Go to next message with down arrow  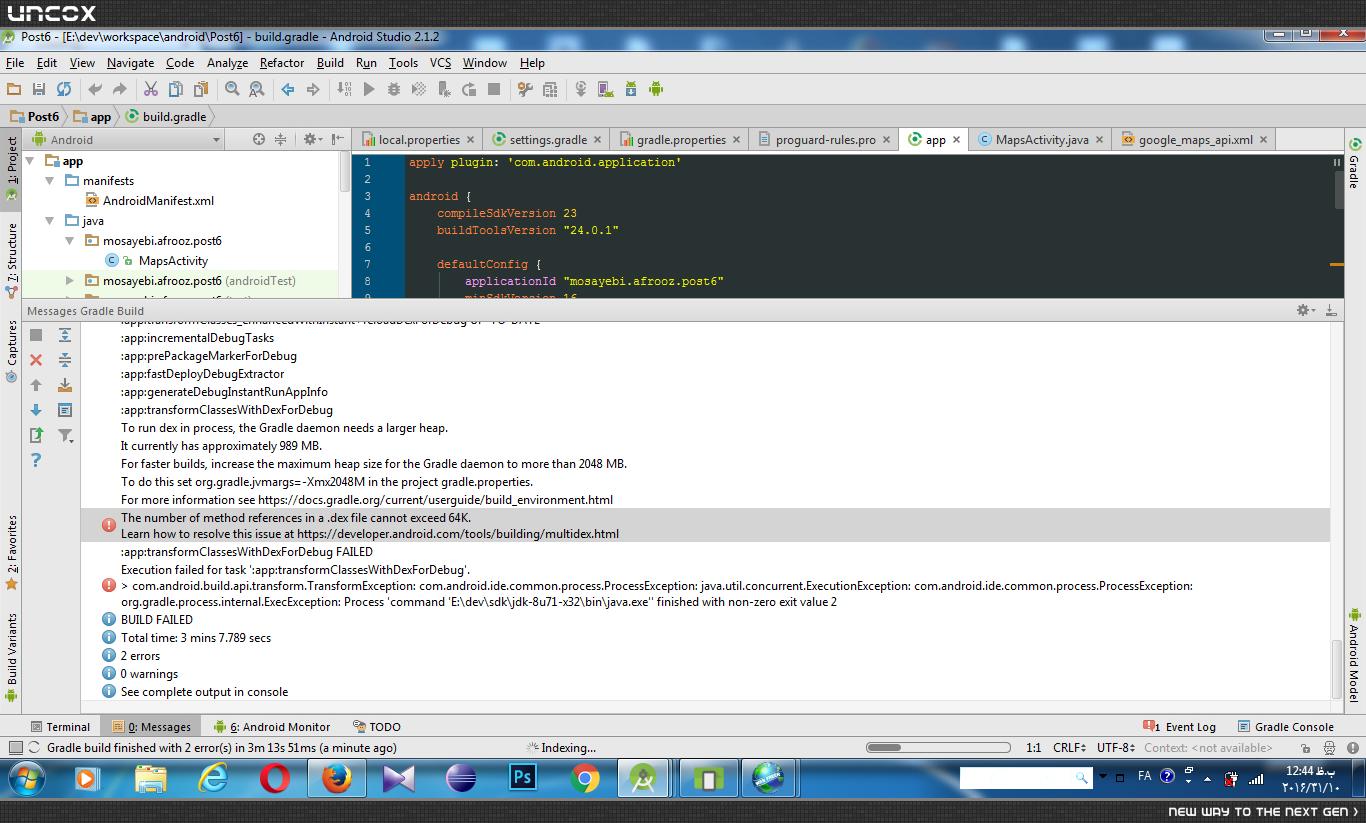36,410
